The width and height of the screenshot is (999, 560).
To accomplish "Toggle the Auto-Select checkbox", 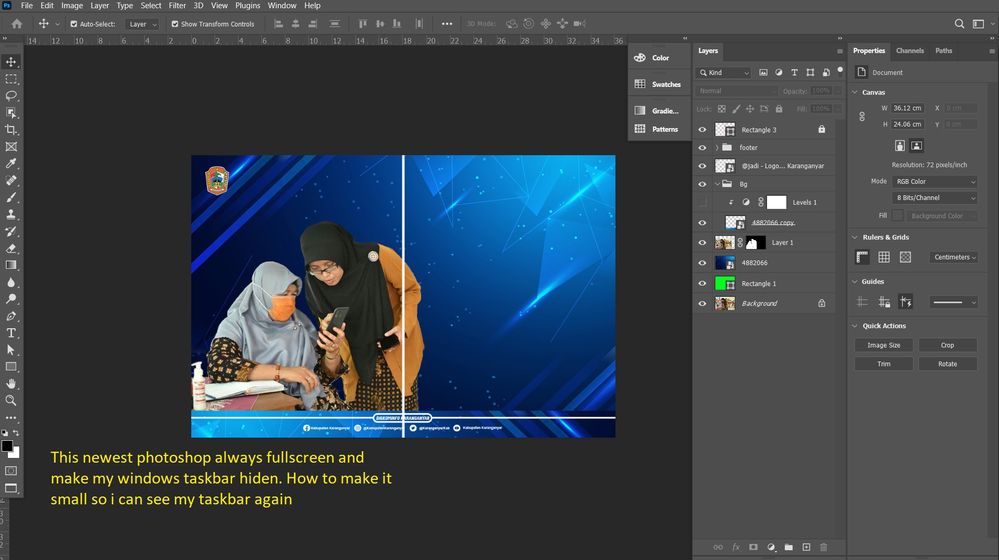I will tap(73, 24).
